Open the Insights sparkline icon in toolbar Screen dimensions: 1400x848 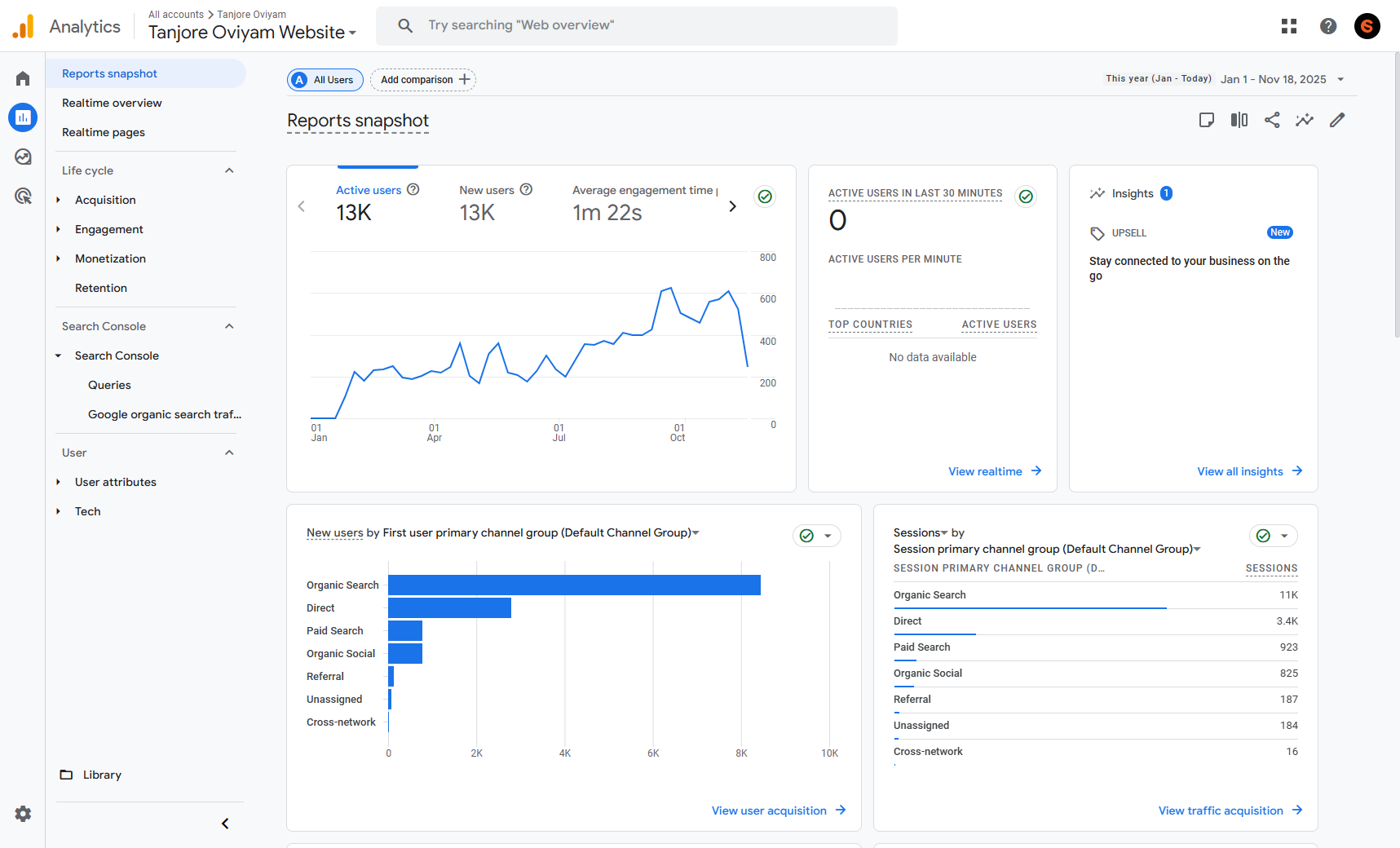[1305, 121]
